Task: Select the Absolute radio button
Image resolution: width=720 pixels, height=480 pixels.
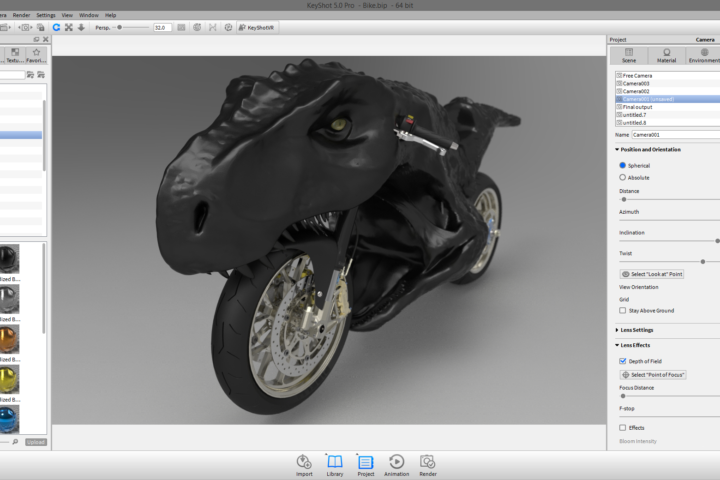Action: 622,177
